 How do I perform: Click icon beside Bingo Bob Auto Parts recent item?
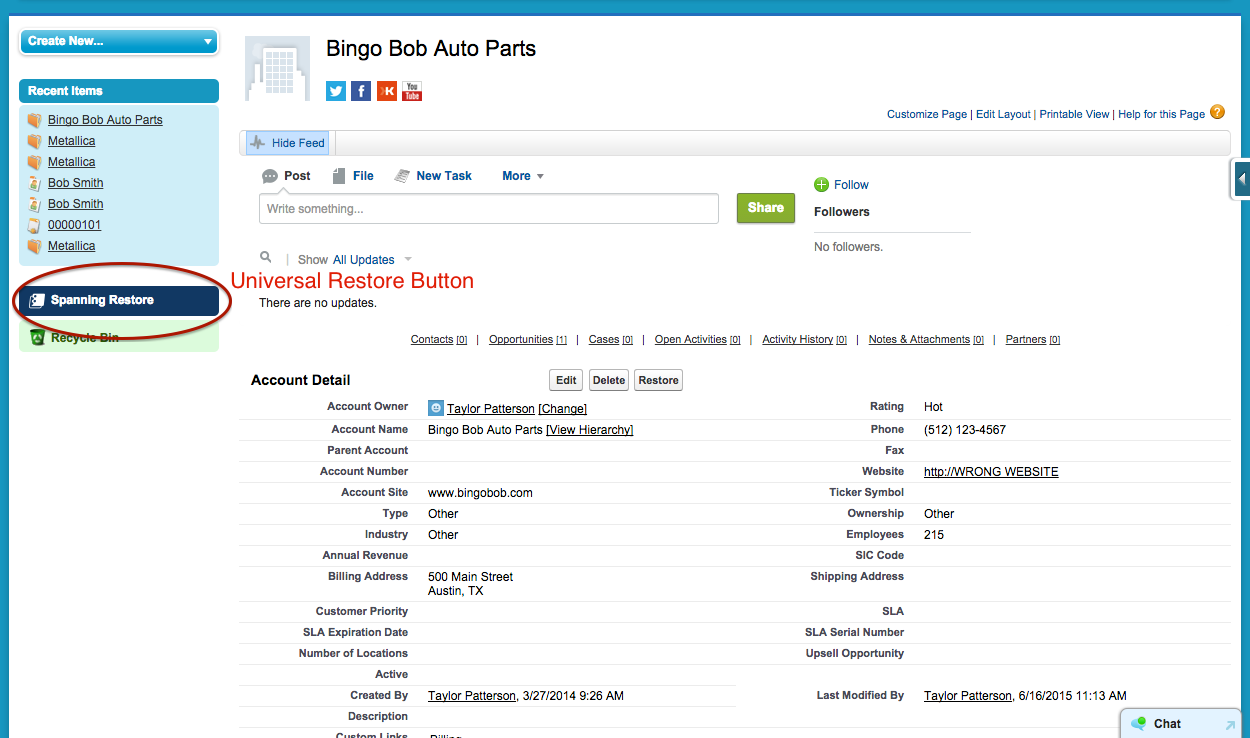pos(35,120)
